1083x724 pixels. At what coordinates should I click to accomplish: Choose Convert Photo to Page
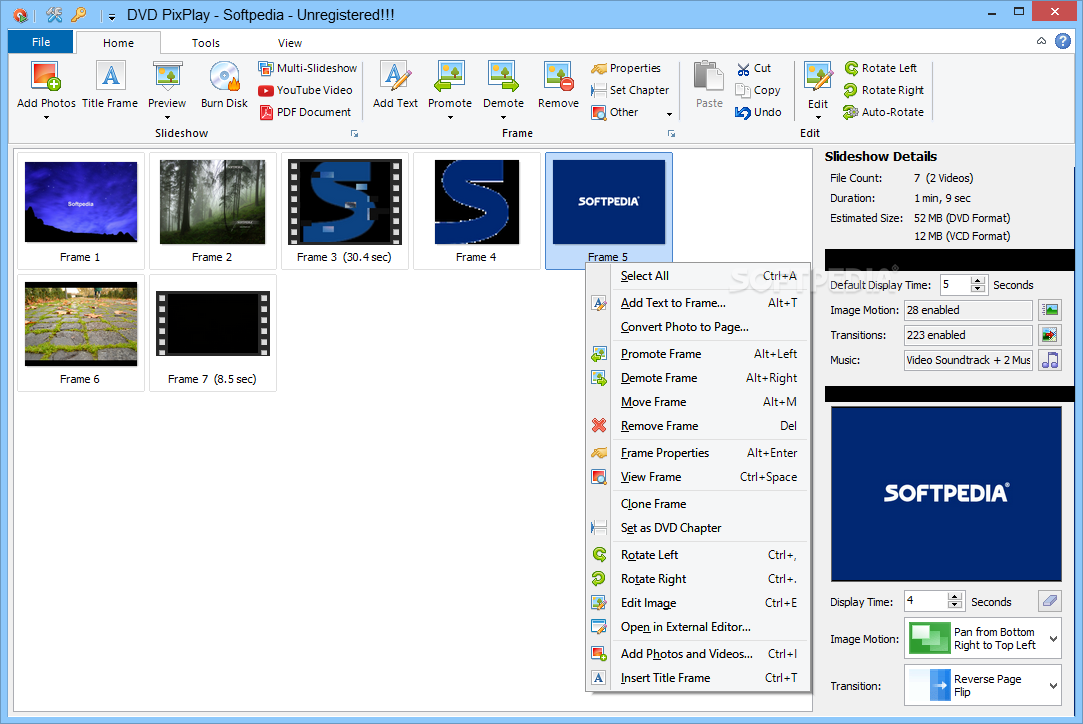pos(698,327)
